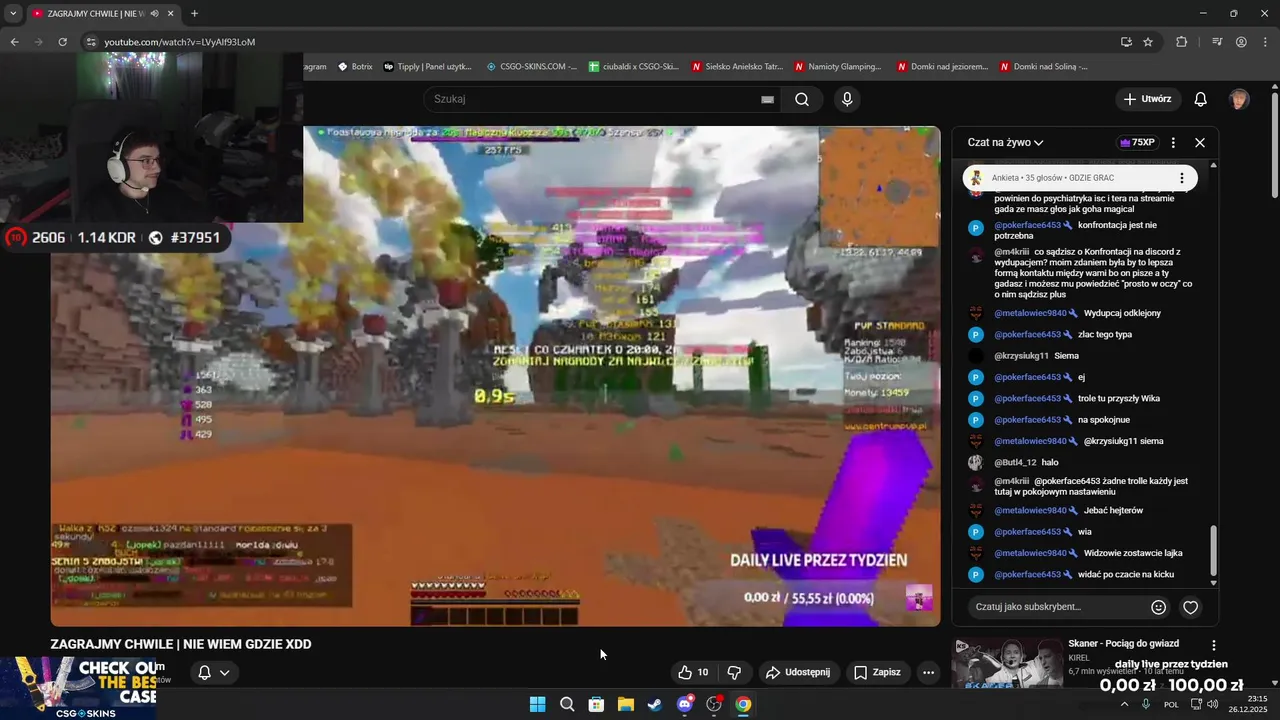Start voice search with the microphone
The image size is (1280, 720).
pos(847,99)
